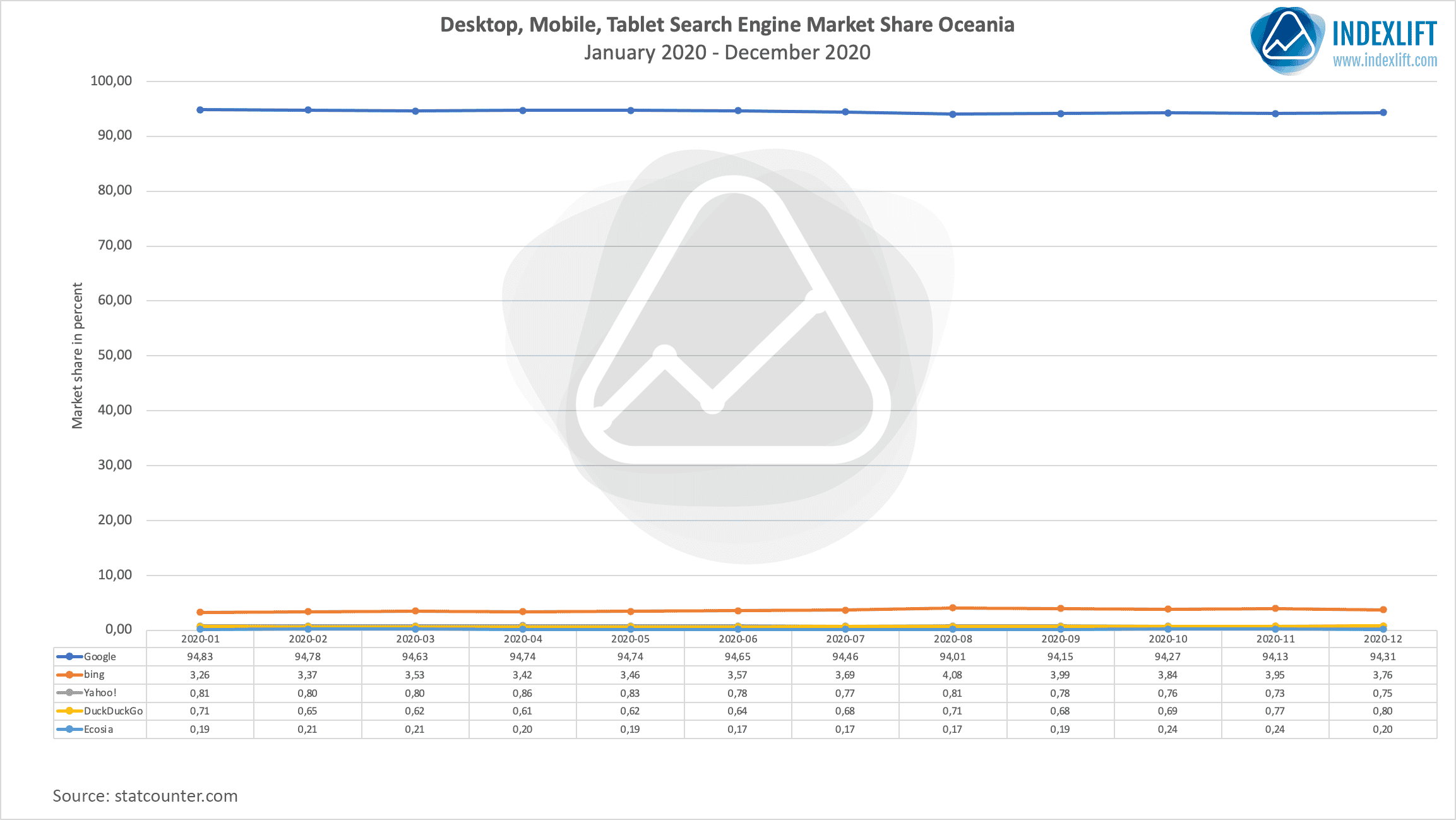
Task: Click the 'Source: statcounter.com' text
Action: [145, 796]
